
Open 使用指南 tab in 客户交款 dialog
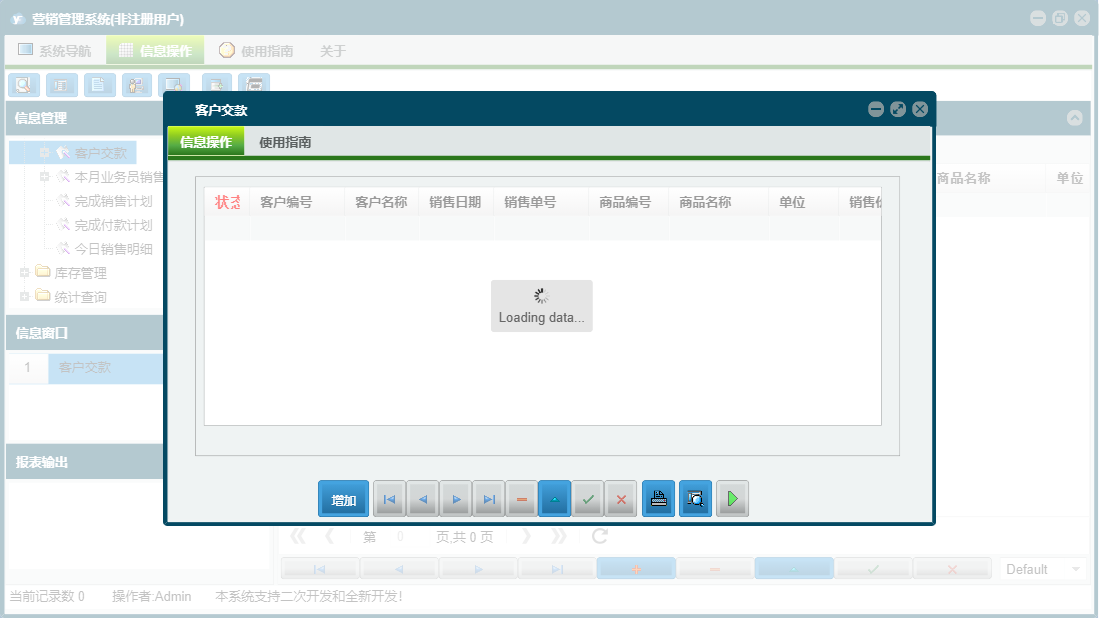click(285, 142)
